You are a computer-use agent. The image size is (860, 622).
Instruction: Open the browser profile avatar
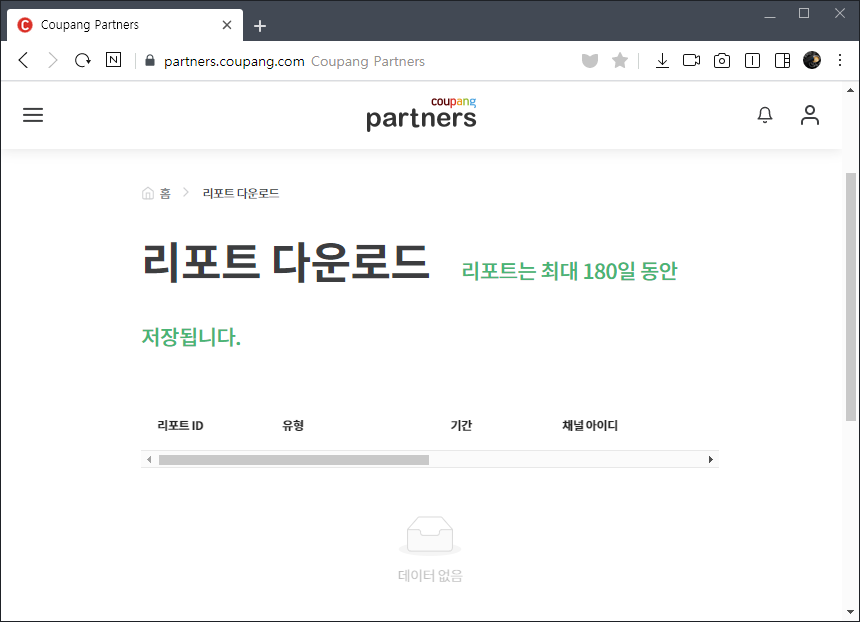[812, 60]
